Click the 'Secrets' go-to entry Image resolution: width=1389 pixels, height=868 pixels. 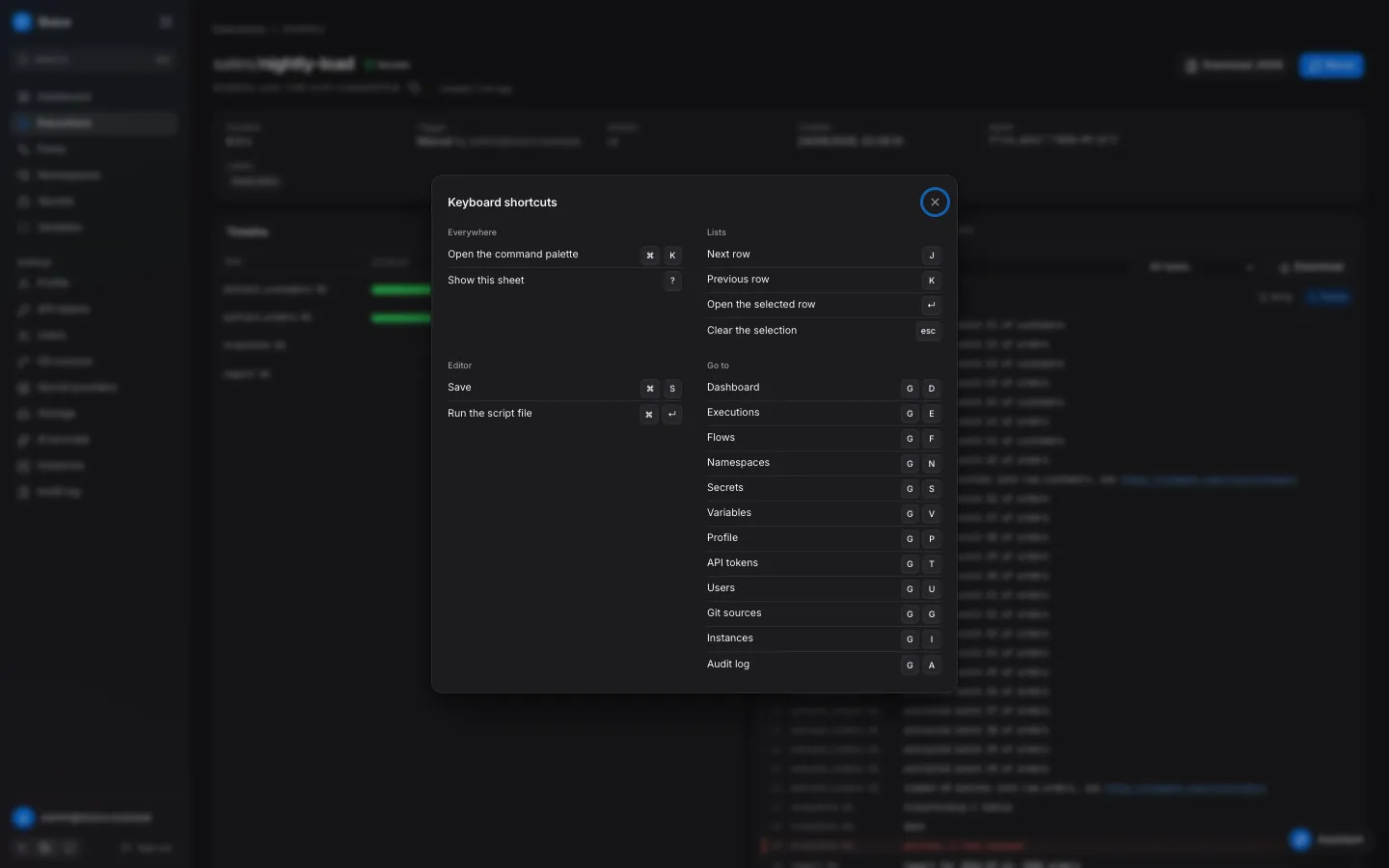coord(725,488)
